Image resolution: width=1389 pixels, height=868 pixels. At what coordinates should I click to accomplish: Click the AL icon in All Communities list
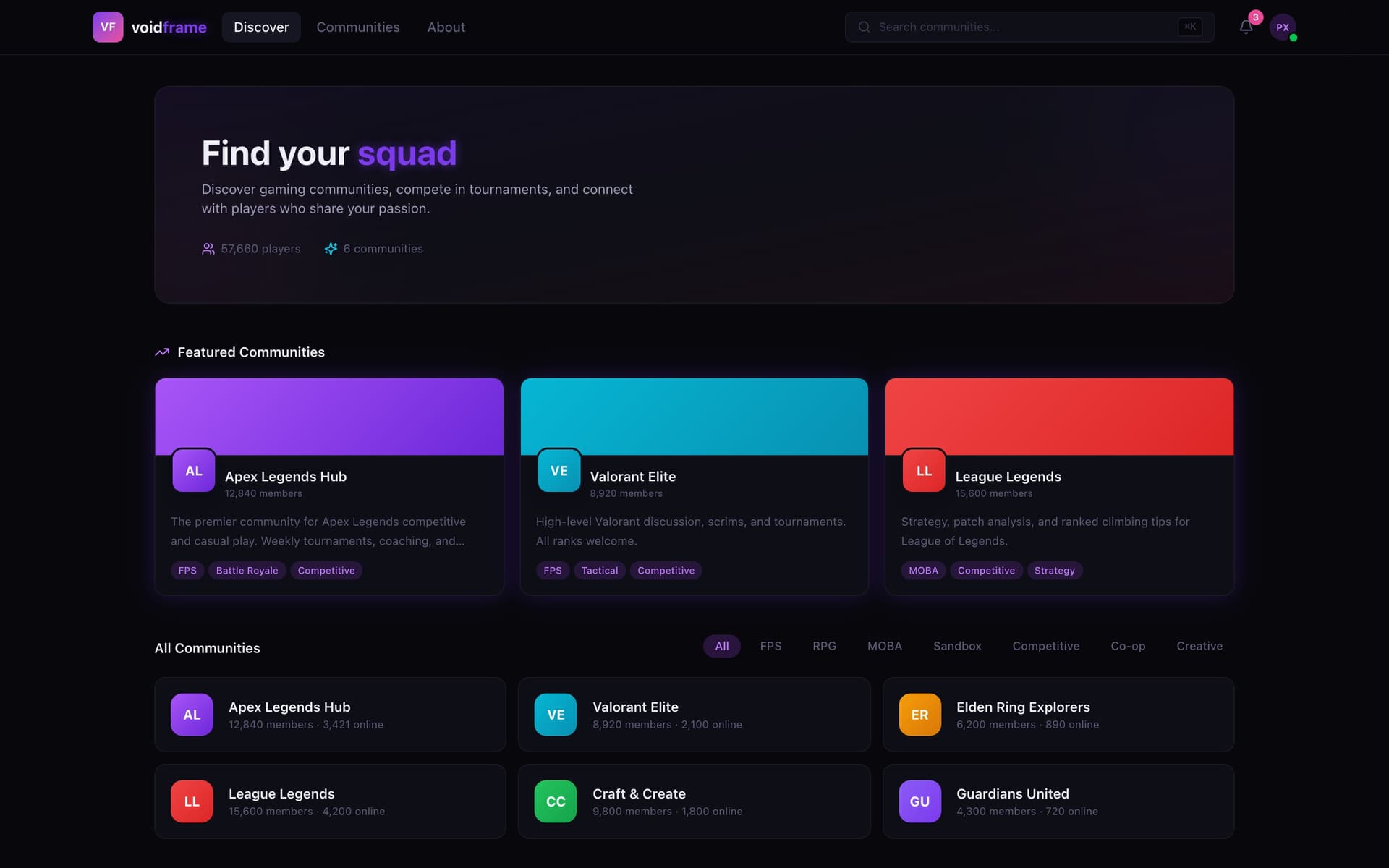pos(192,715)
